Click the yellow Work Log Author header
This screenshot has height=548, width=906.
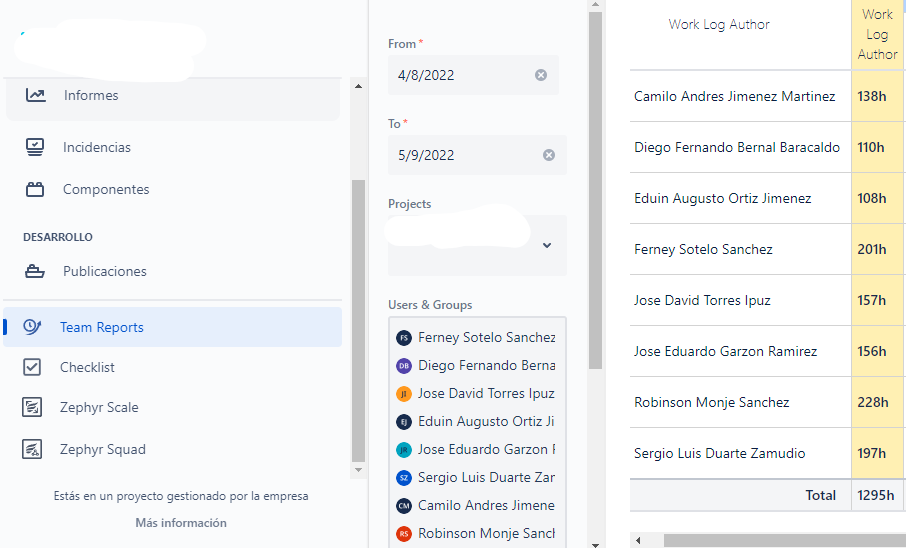[x=877, y=34]
